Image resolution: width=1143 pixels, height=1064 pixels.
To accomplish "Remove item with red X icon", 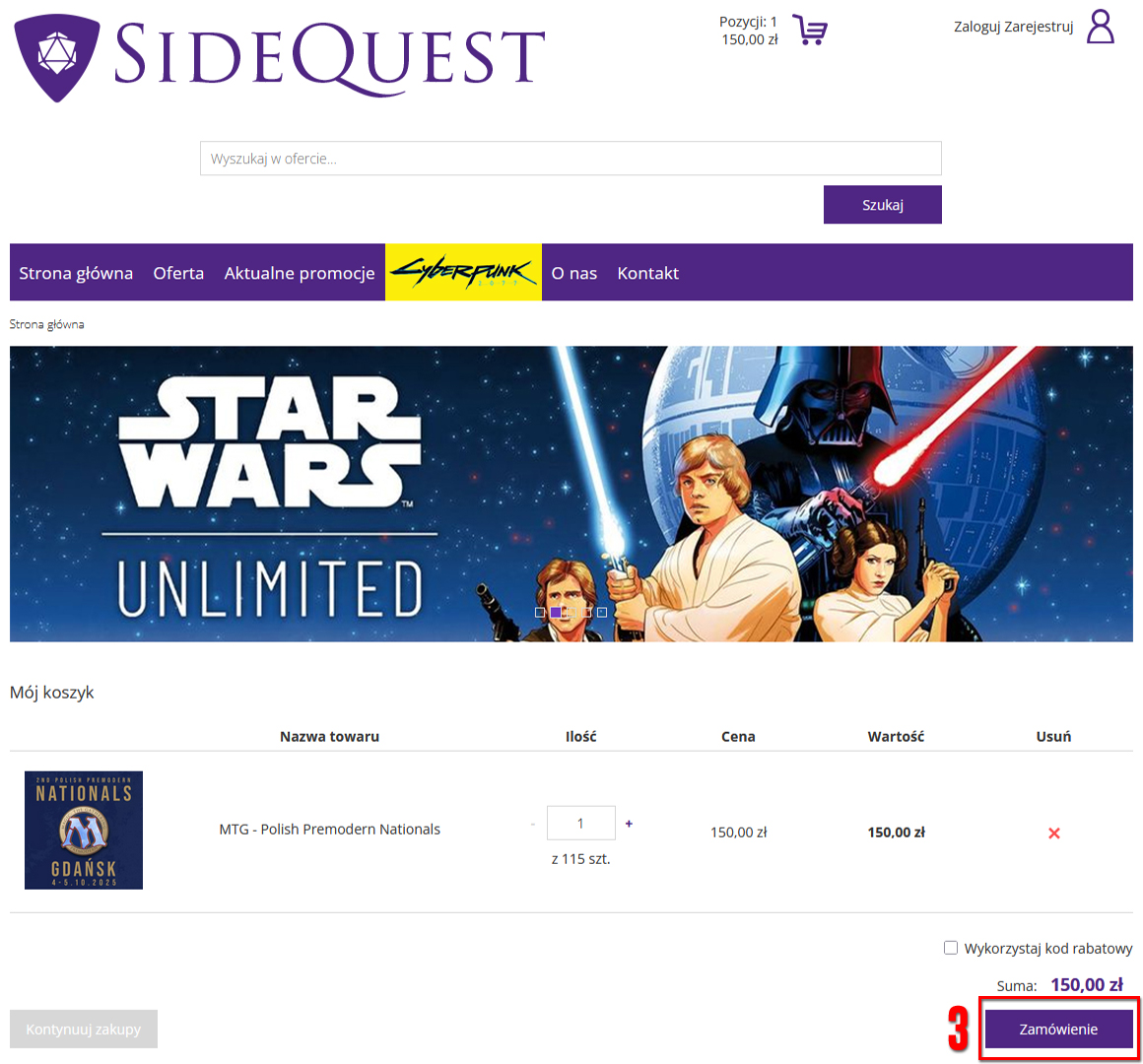I will 1053,833.
